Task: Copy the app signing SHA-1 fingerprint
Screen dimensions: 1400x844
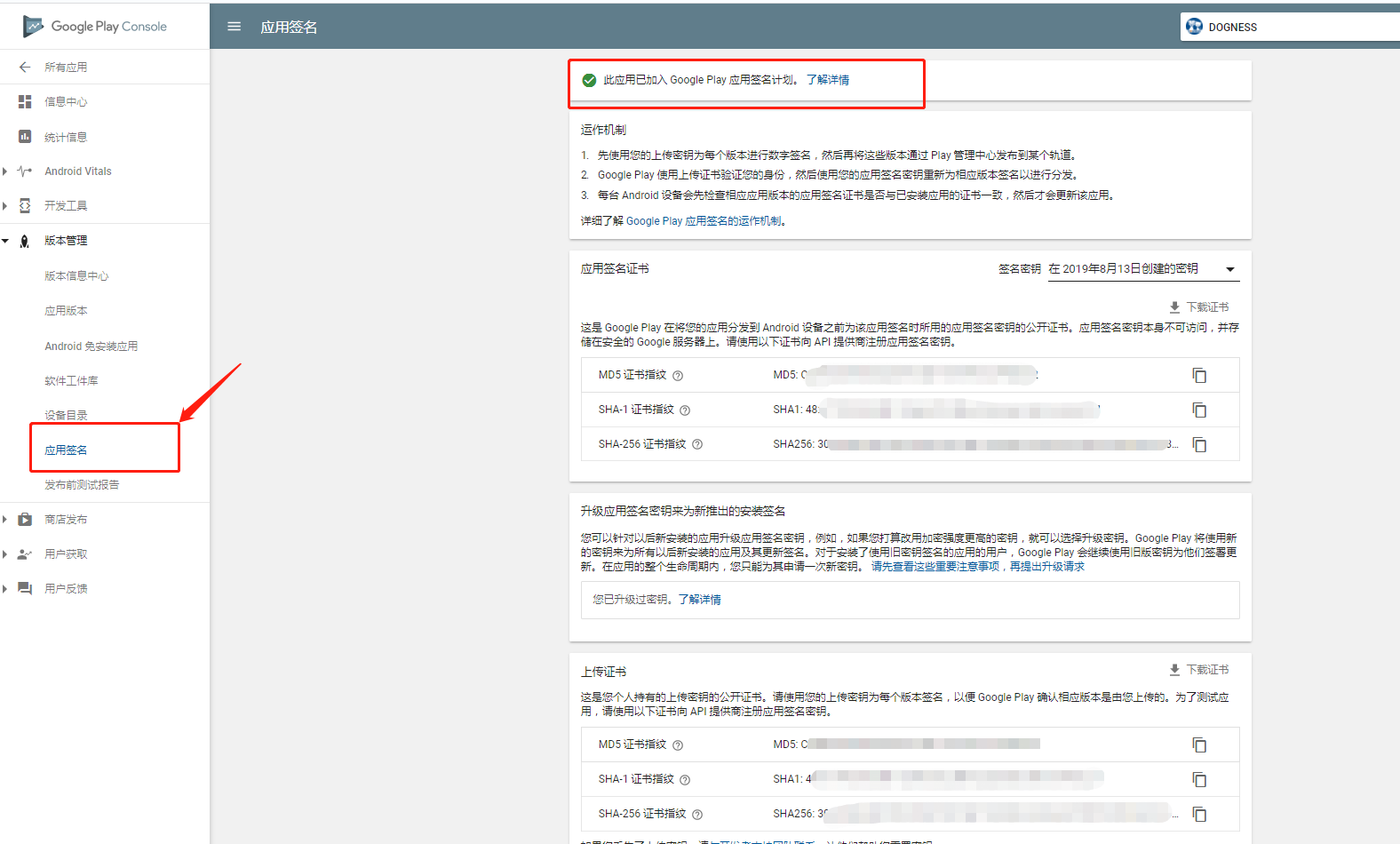Action: (x=1199, y=410)
